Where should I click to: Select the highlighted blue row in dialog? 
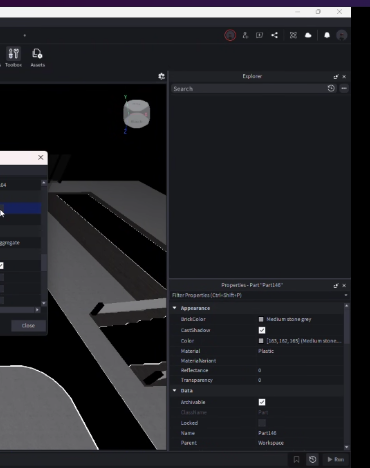(x=20, y=208)
